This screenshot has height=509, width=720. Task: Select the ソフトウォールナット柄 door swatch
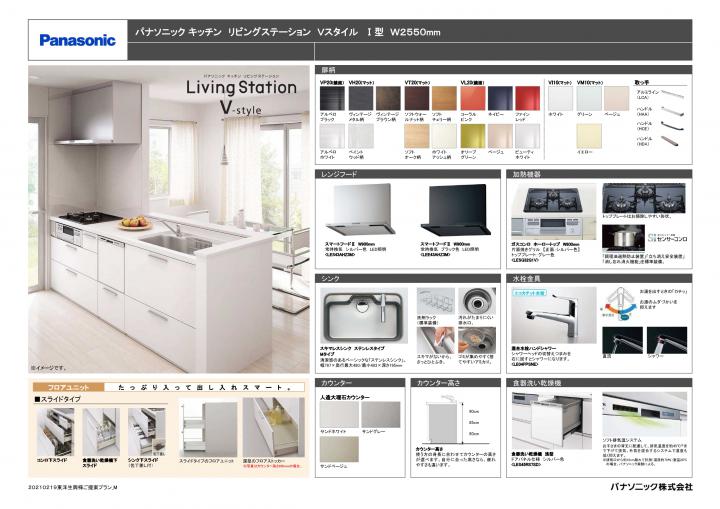pos(417,98)
